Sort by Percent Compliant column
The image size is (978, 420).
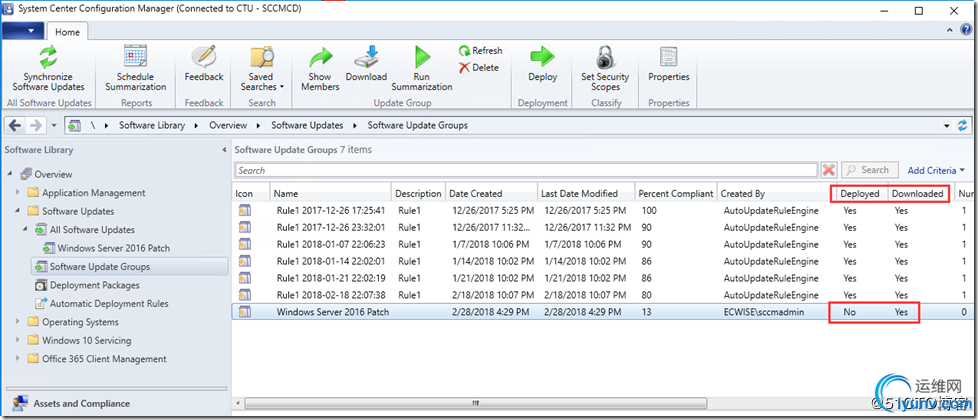tap(675, 193)
